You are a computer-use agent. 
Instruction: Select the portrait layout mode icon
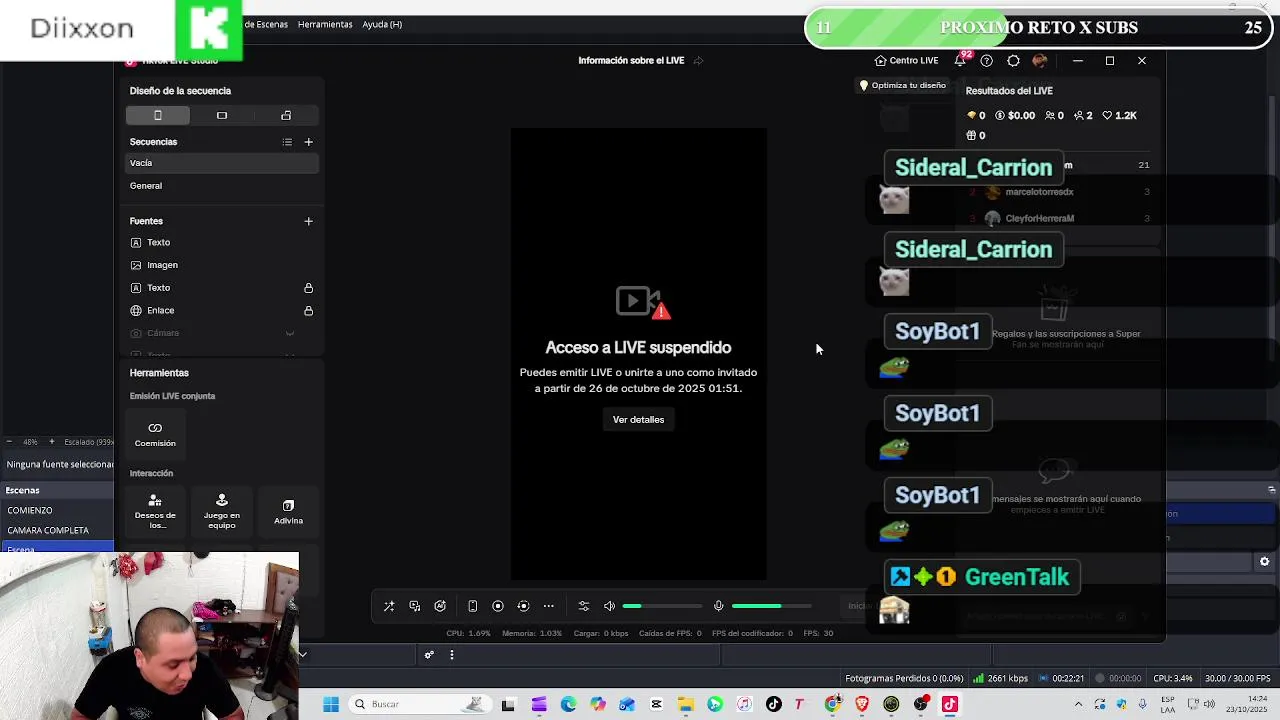click(x=157, y=115)
